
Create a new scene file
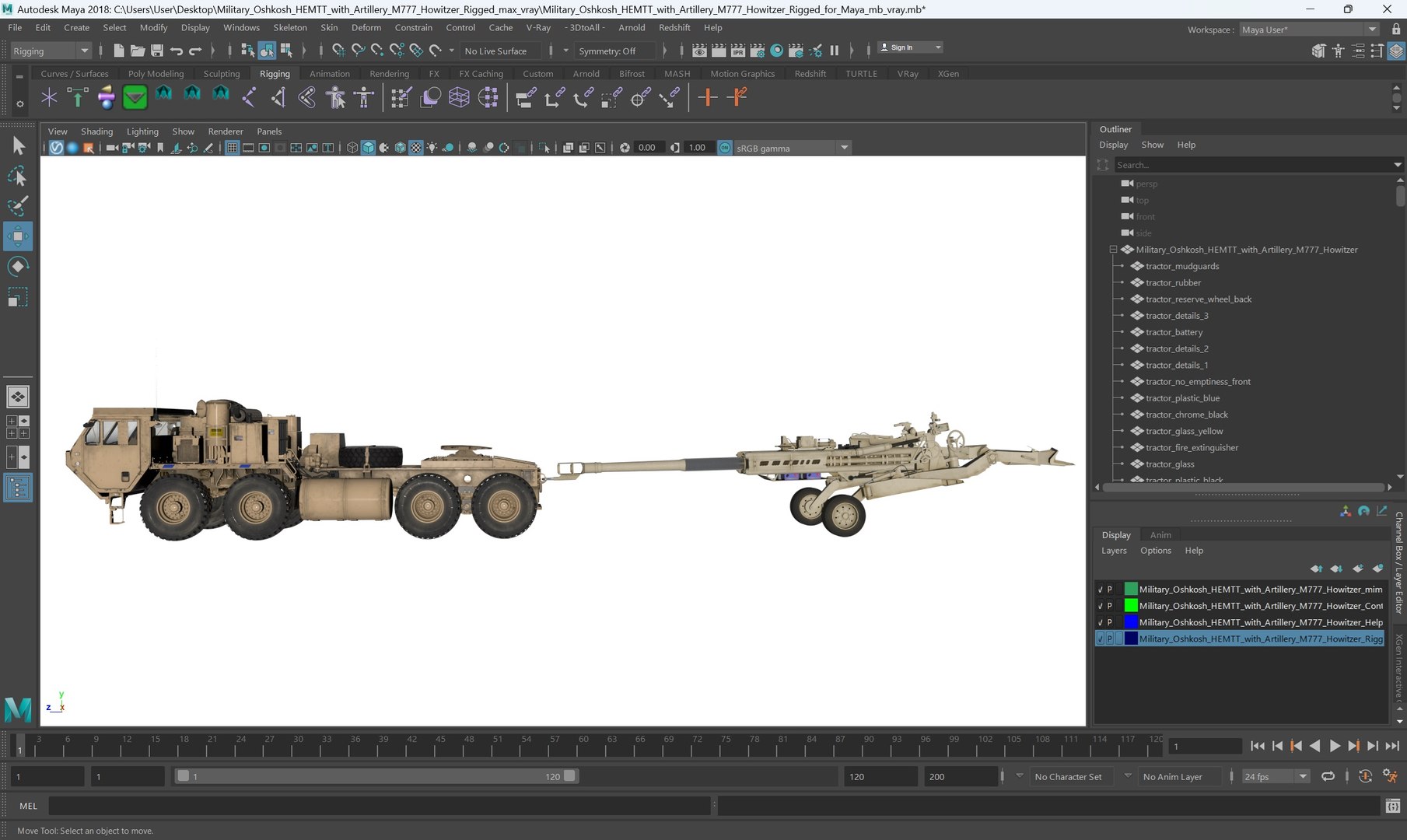[118, 51]
